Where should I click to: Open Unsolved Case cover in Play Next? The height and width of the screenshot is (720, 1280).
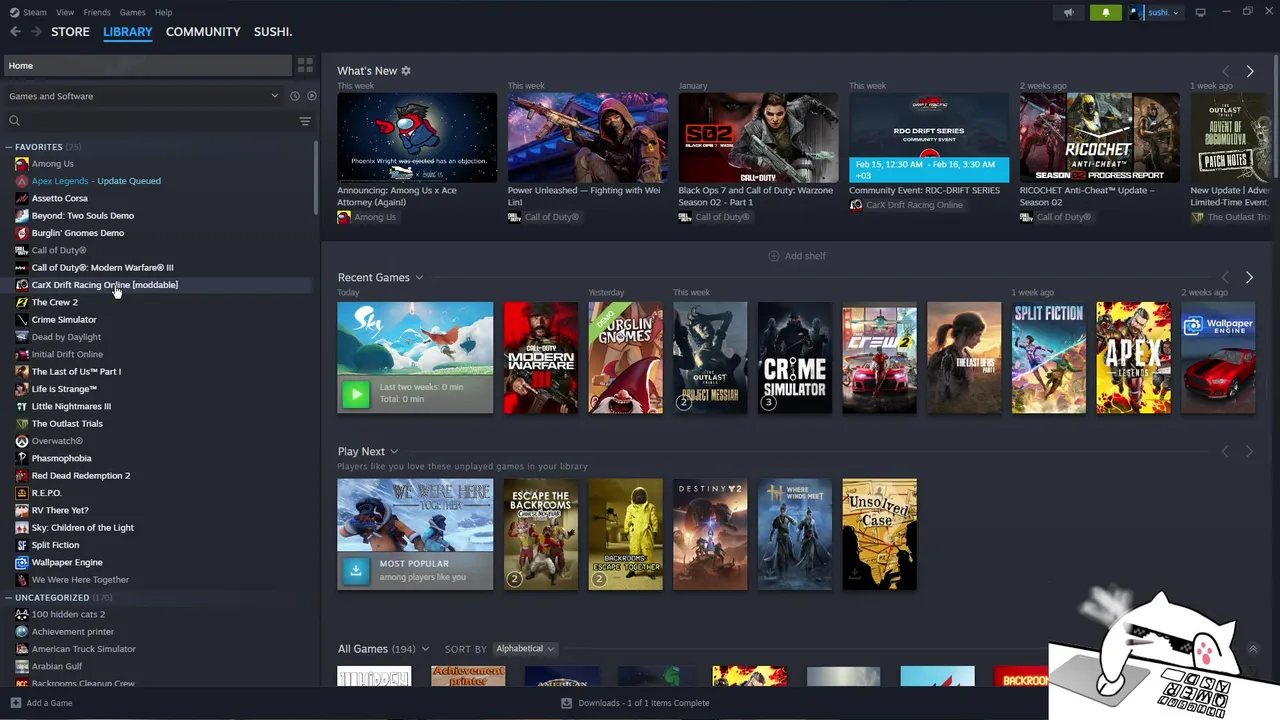(x=879, y=534)
